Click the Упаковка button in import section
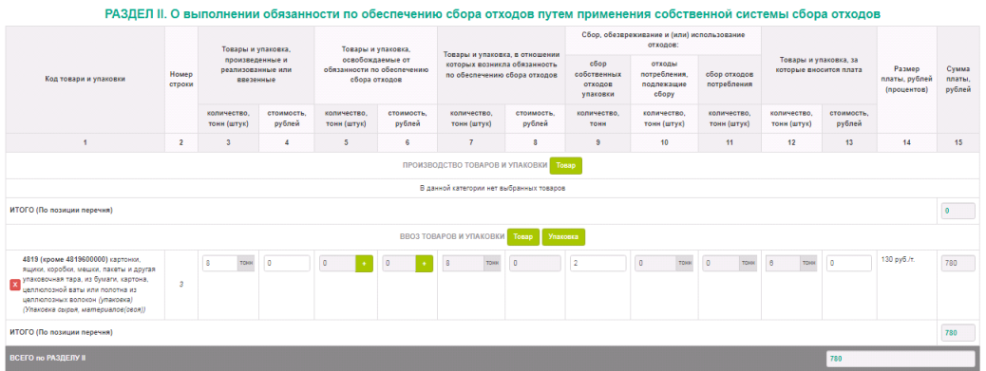This screenshot has height=371, width=986. 563,237
